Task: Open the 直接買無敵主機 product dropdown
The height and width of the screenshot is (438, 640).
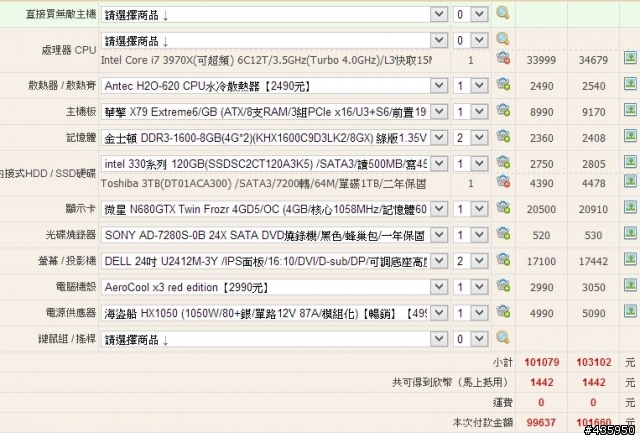Action: (x=274, y=15)
